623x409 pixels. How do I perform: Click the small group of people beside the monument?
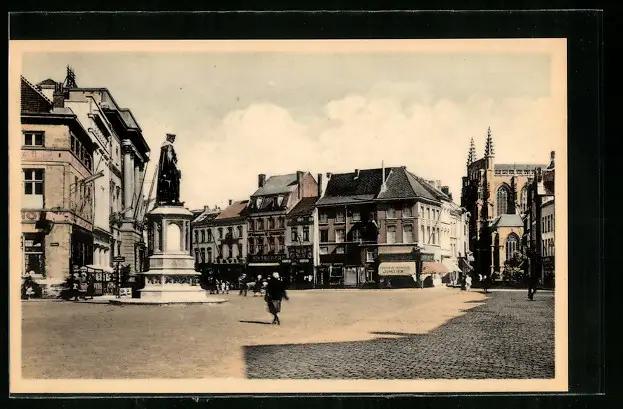coord(75,288)
